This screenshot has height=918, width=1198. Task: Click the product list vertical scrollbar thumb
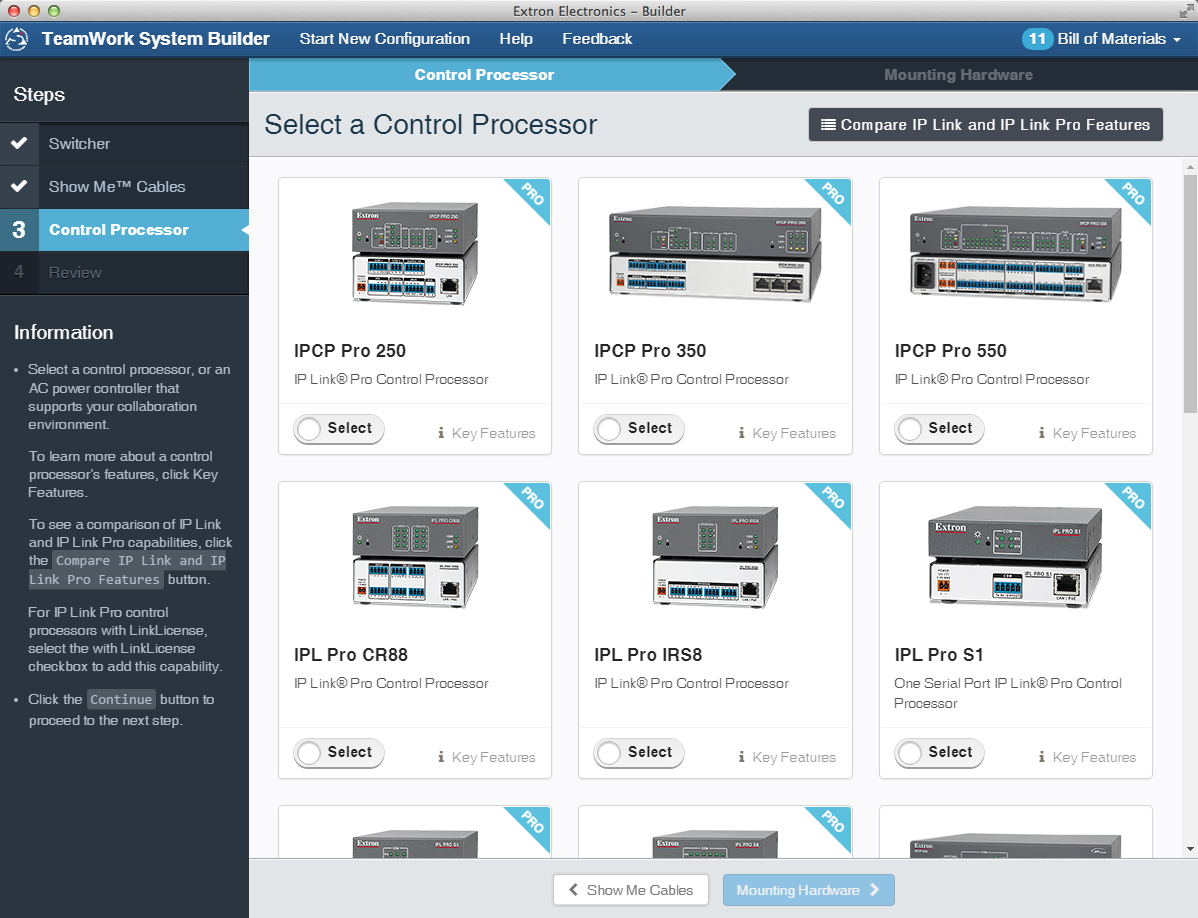tap(1190, 294)
